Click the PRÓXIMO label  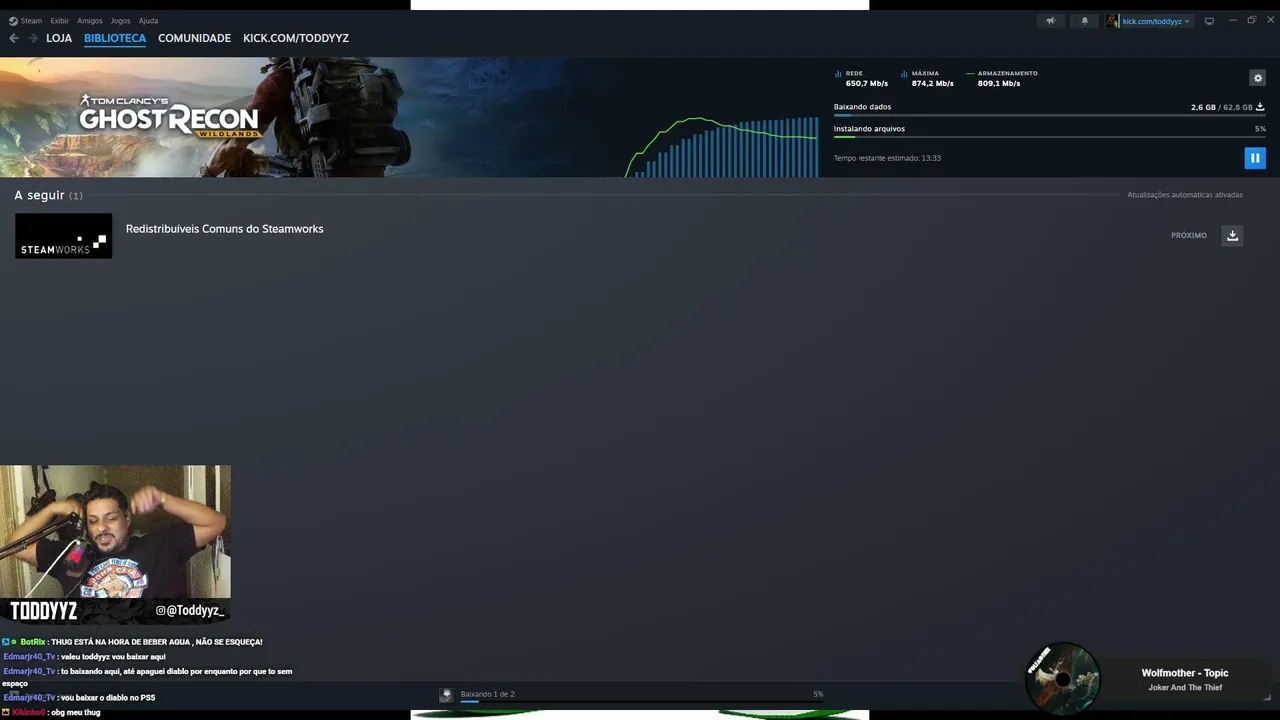(1189, 236)
